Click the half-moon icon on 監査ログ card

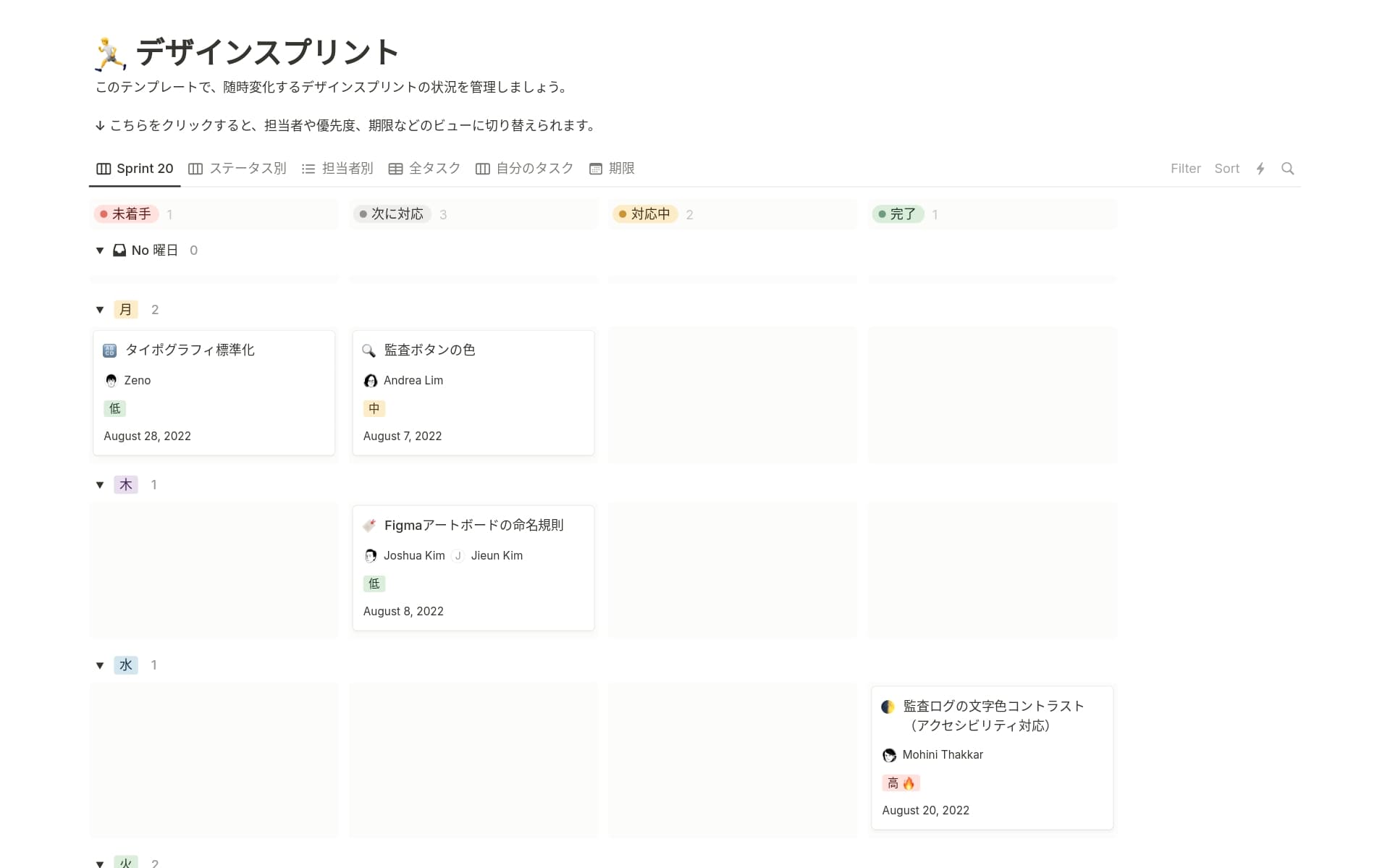click(888, 706)
